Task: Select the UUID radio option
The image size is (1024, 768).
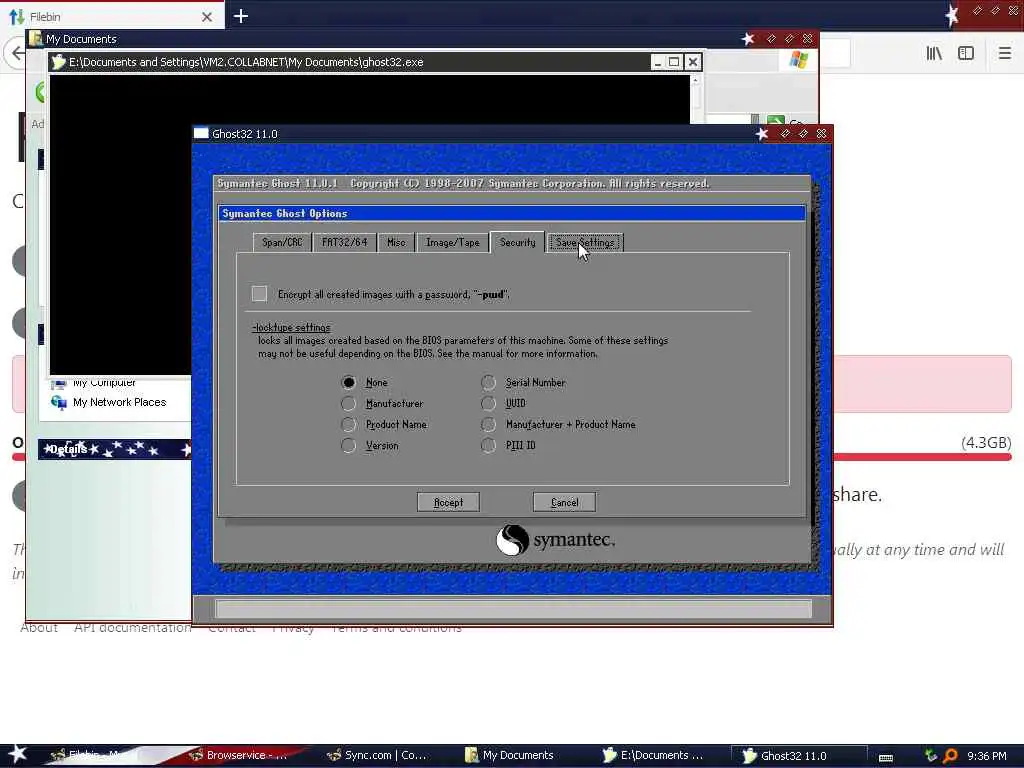Action: coord(488,403)
